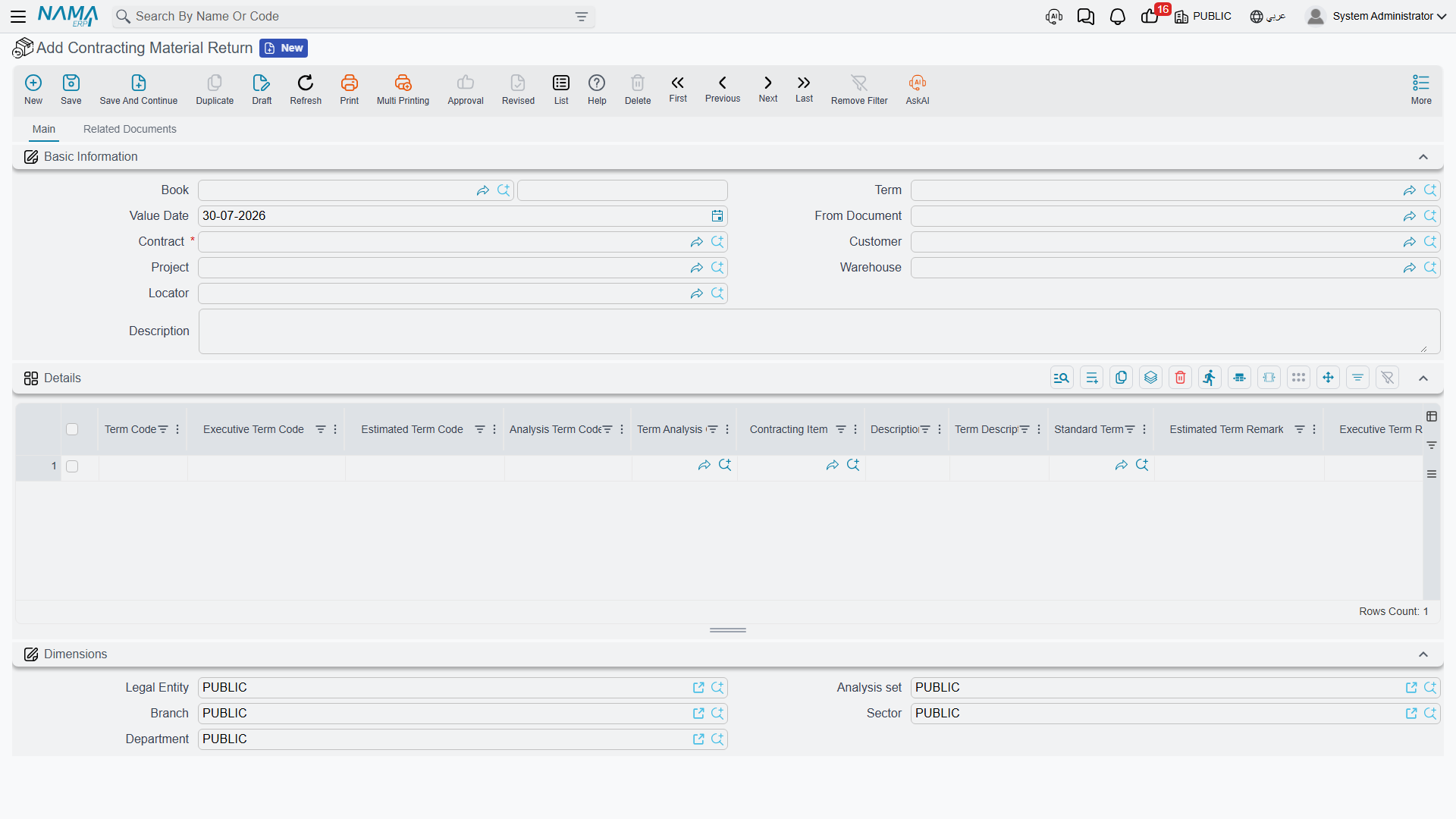Open AskAI assistant
Image resolution: width=1456 pixels, height=819 pixels.
click(918, 89)
